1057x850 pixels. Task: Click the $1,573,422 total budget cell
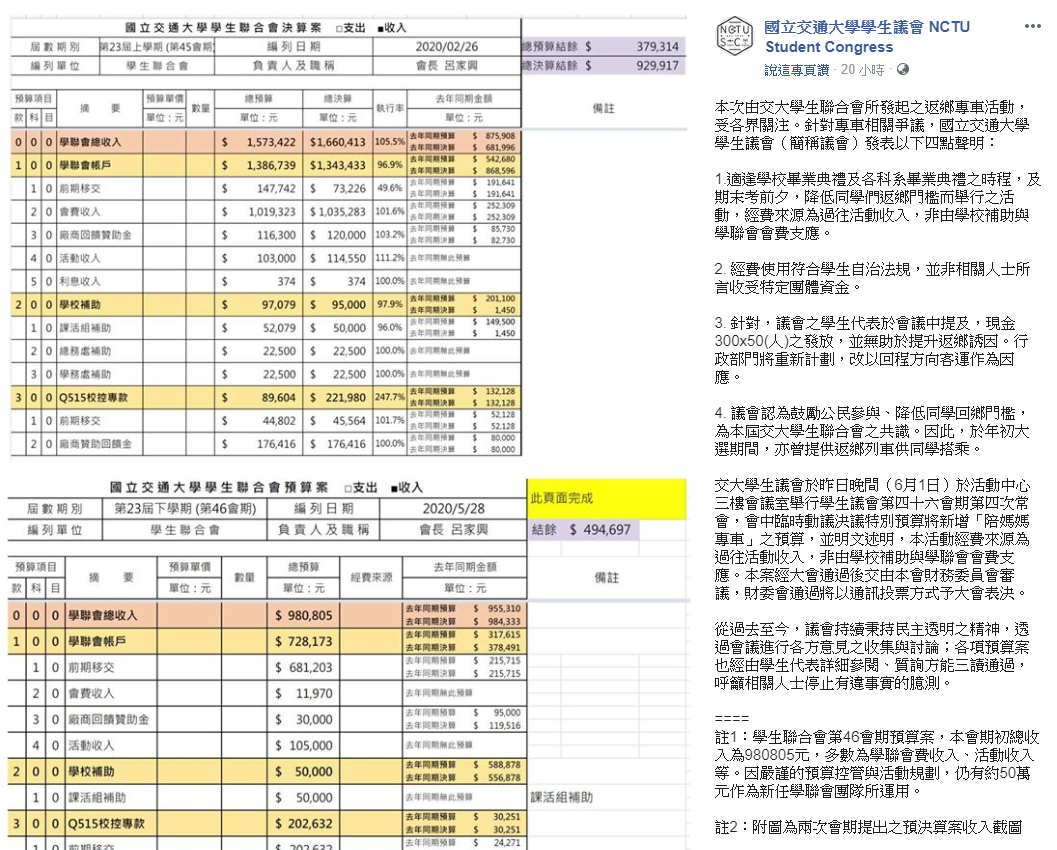[259, 142]
